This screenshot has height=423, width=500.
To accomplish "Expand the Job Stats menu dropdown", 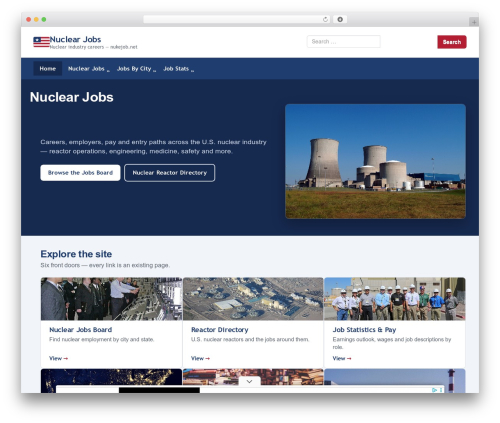I will 192,70.
